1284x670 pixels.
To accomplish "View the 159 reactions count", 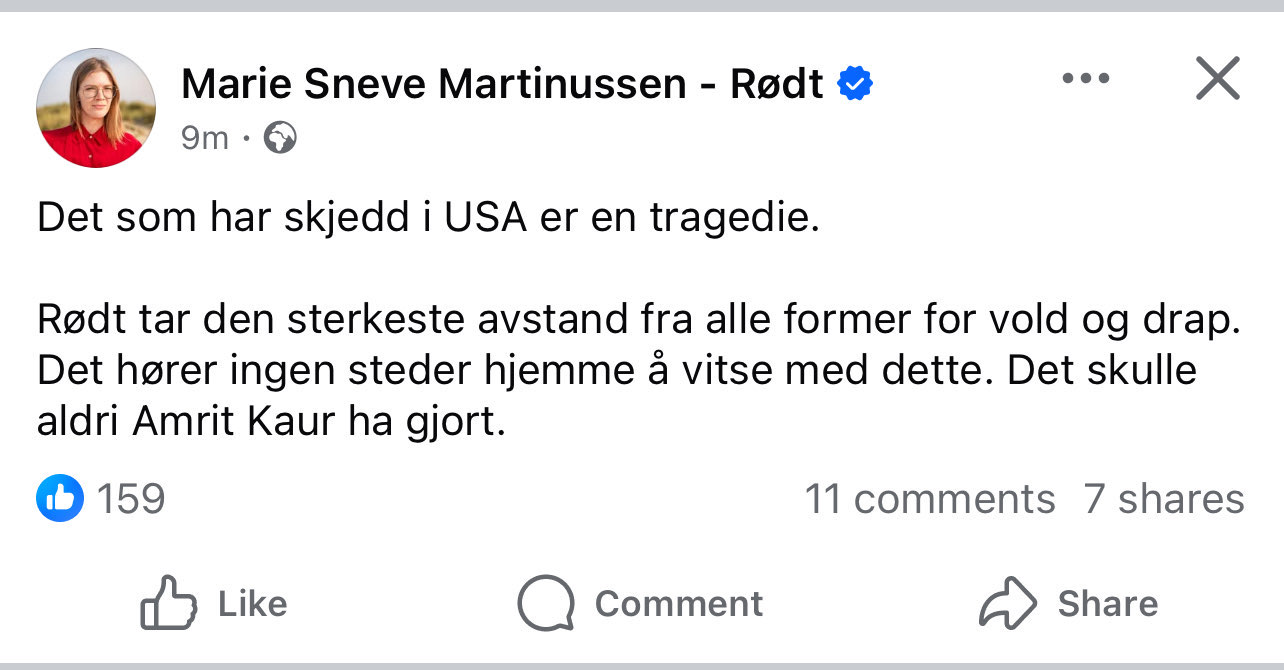I will (x=130, y=498).
